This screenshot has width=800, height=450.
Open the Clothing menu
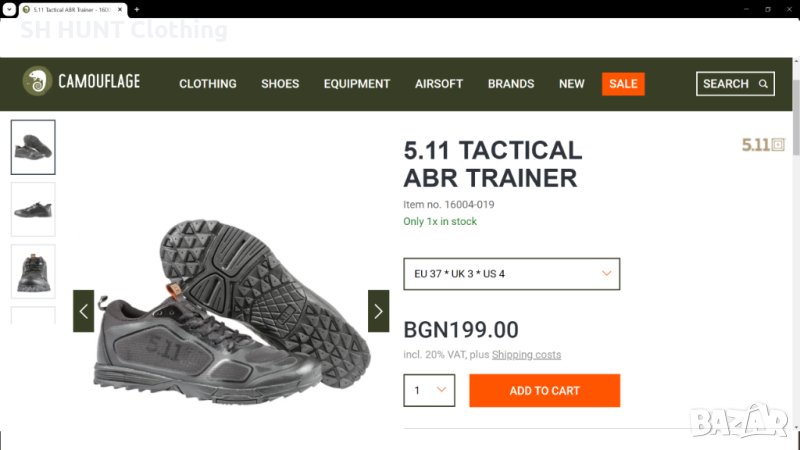(x=208, y=84)
